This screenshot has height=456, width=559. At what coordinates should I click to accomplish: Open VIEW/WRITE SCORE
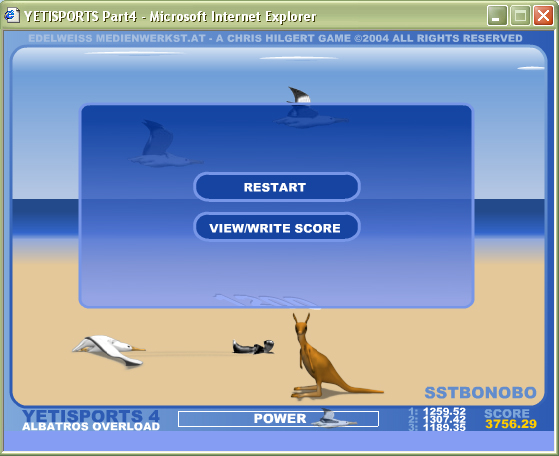coord(277,227)
